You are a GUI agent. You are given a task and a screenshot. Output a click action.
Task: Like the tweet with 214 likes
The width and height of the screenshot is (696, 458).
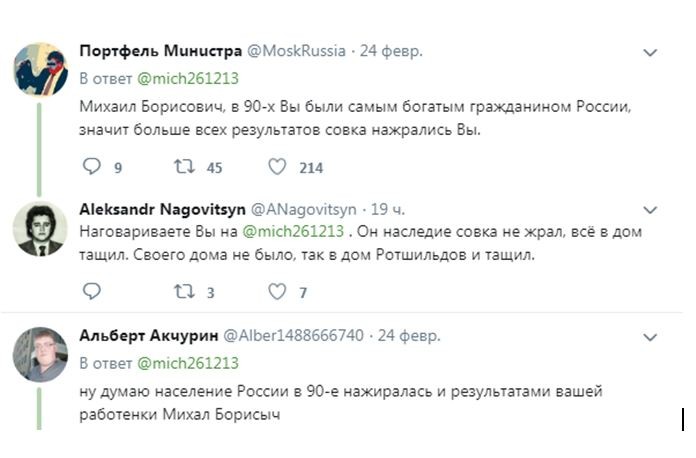pos(278,167)
